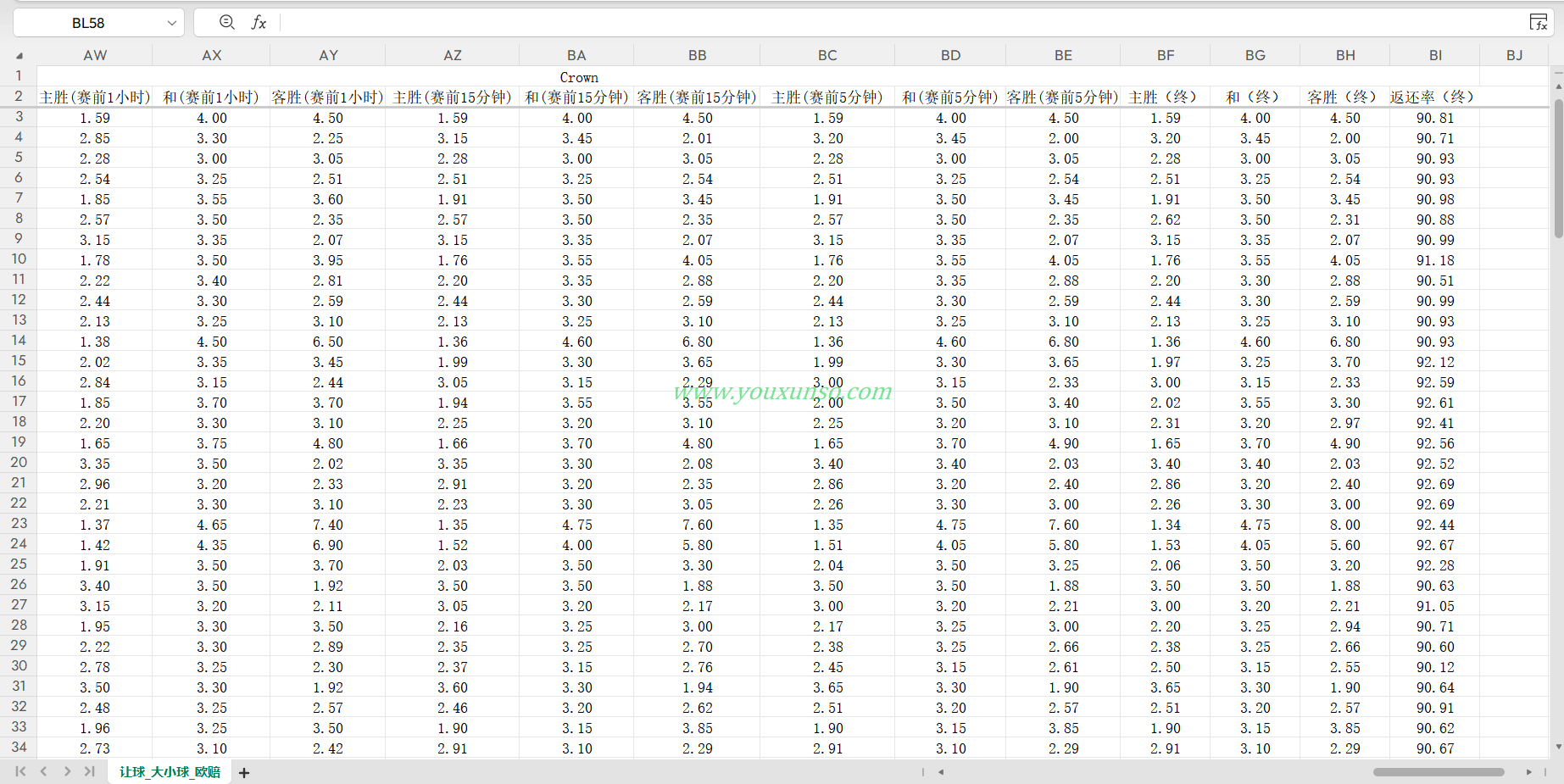Click the 主胜(赛前5分钟) header cell
Image resolution: width=1564 pixels, height=784 pixels.
coord(827,97)
